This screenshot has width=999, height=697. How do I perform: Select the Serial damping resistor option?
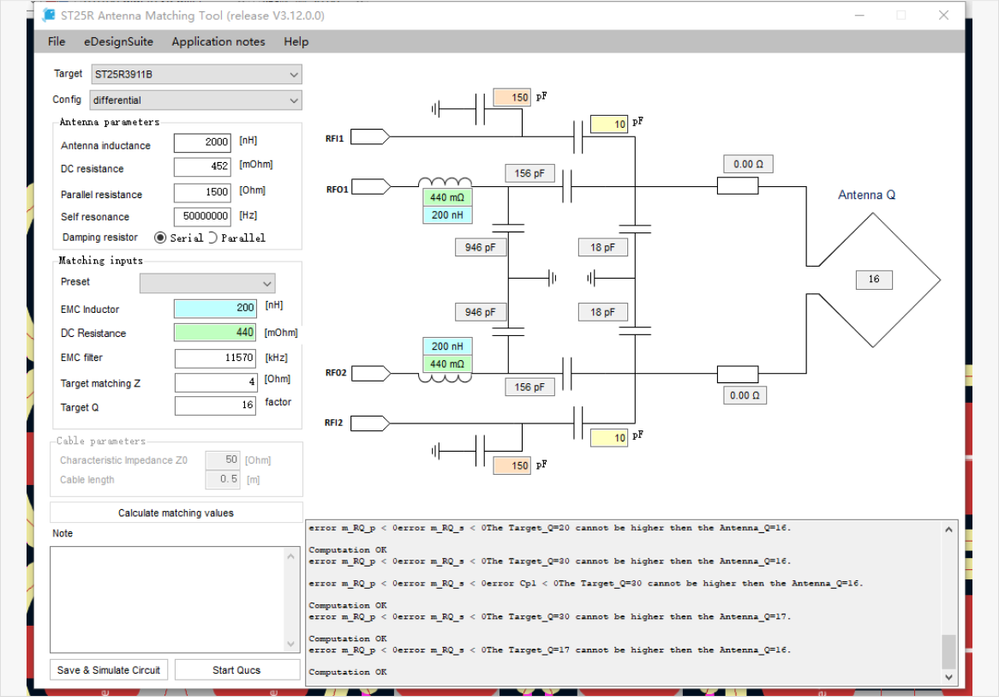point(160,238)
